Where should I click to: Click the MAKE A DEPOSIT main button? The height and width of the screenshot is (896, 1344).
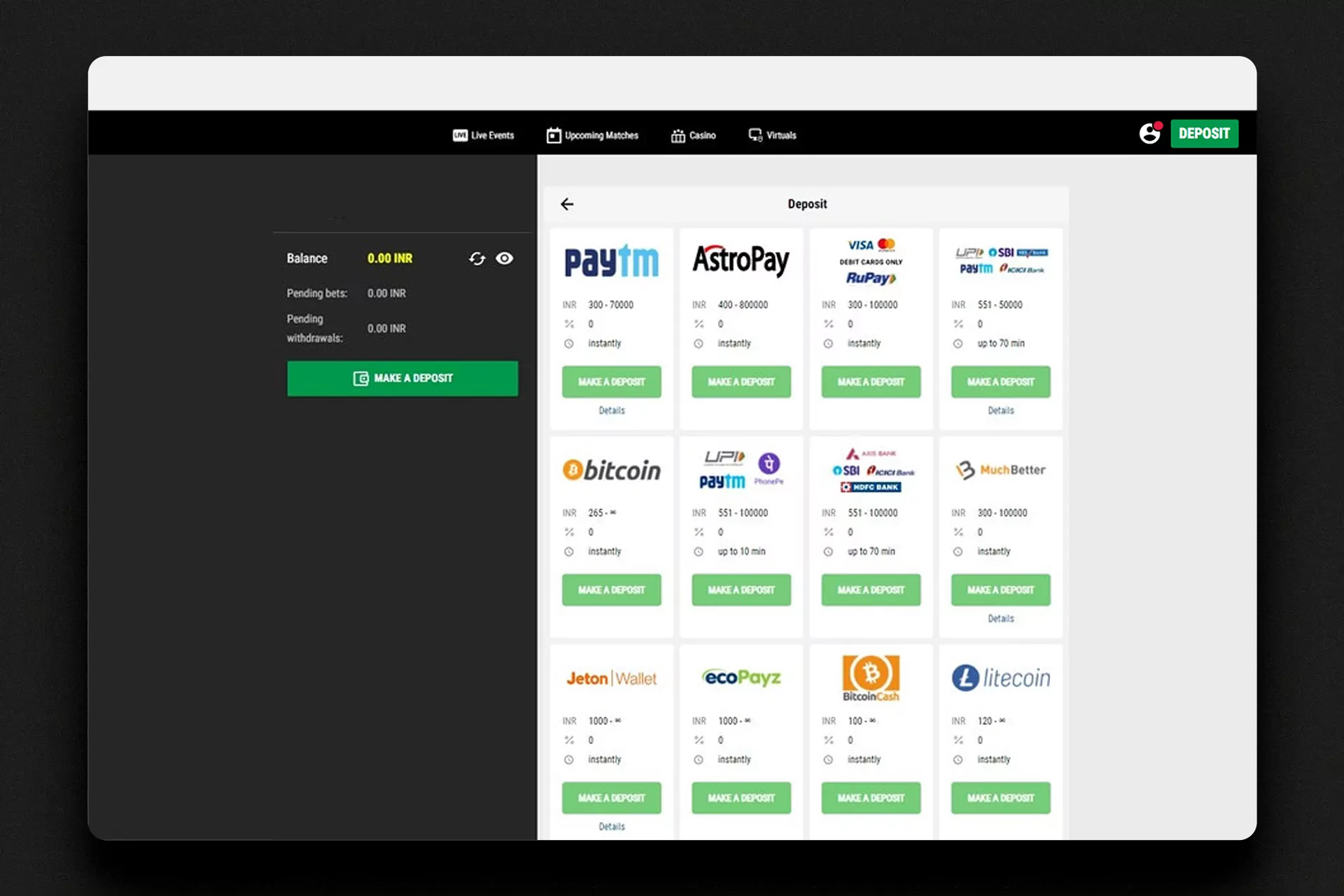[x=402, y=377]
